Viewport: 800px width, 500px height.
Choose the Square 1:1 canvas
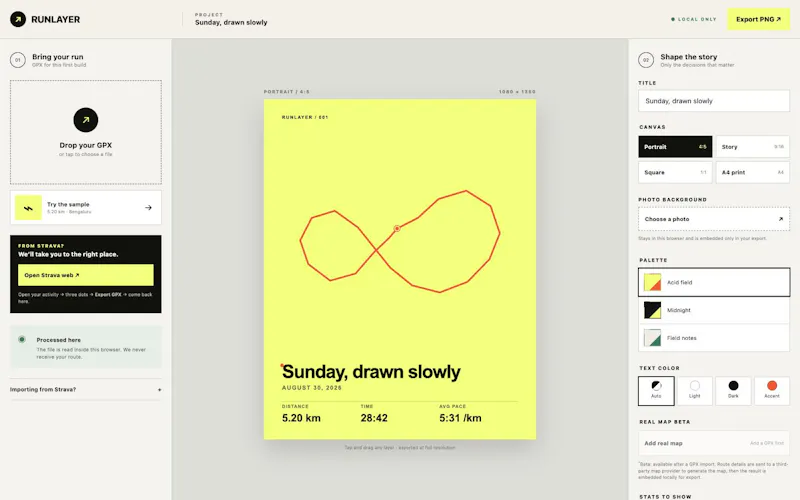pyautogui.click(x=675, y=172)
